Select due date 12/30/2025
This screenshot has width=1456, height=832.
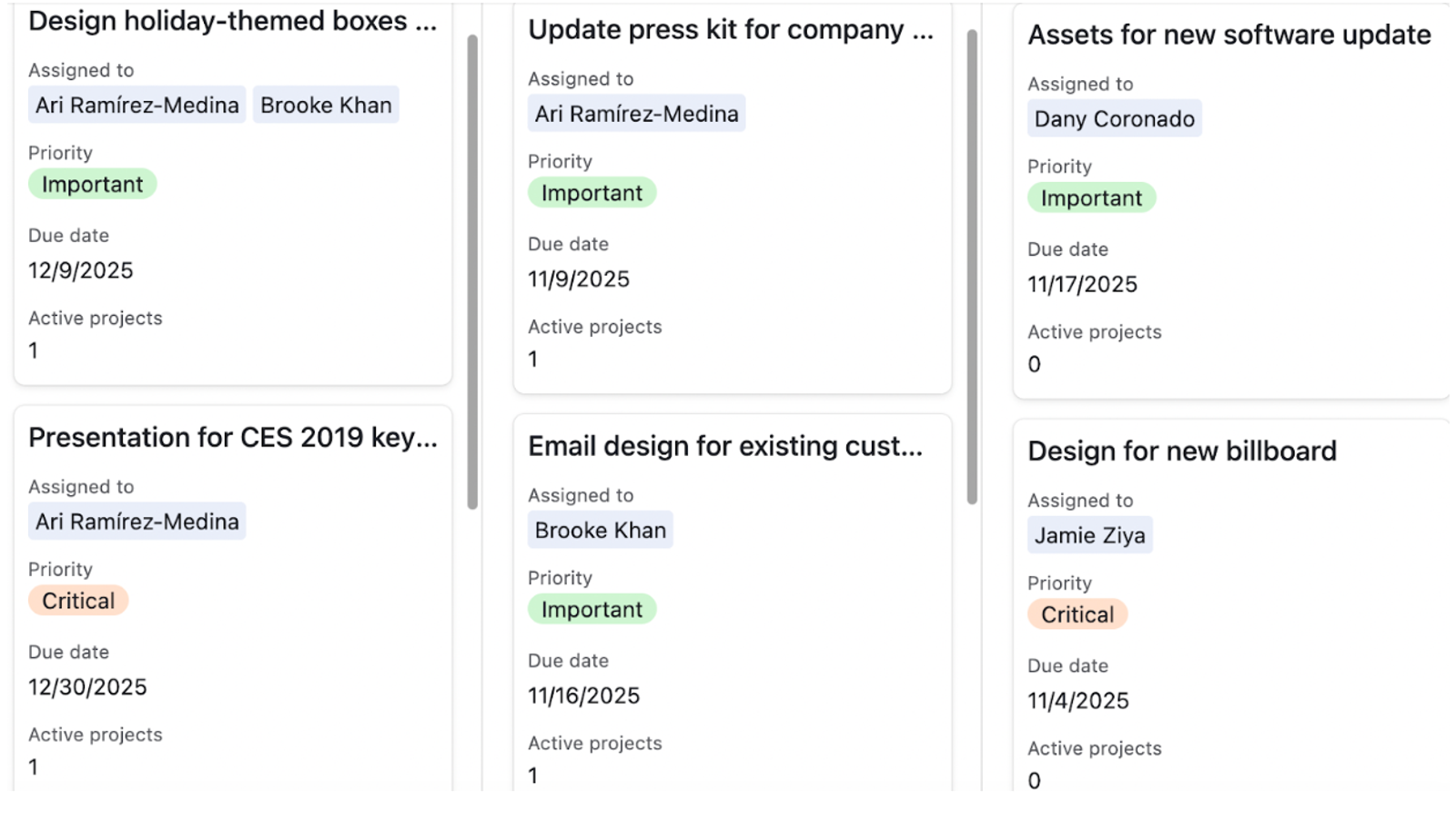(x=87, y=687)
